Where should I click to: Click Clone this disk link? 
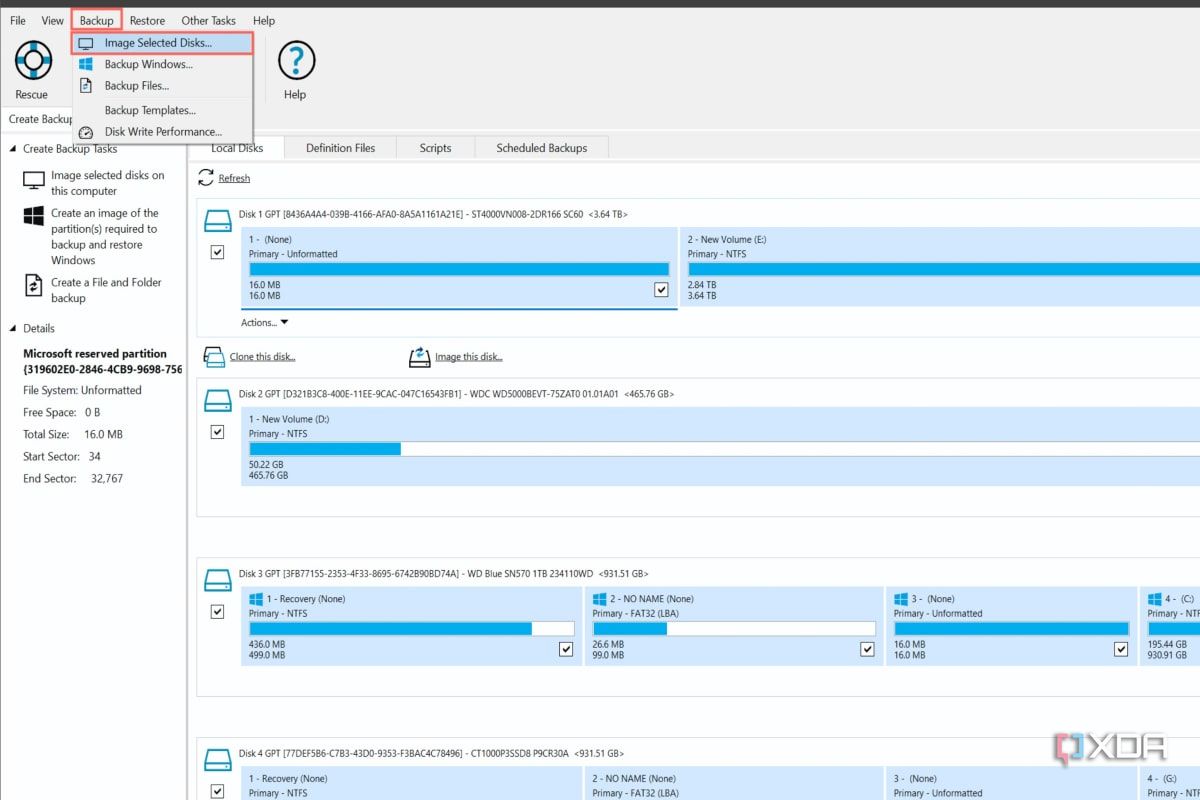[262, 357]
